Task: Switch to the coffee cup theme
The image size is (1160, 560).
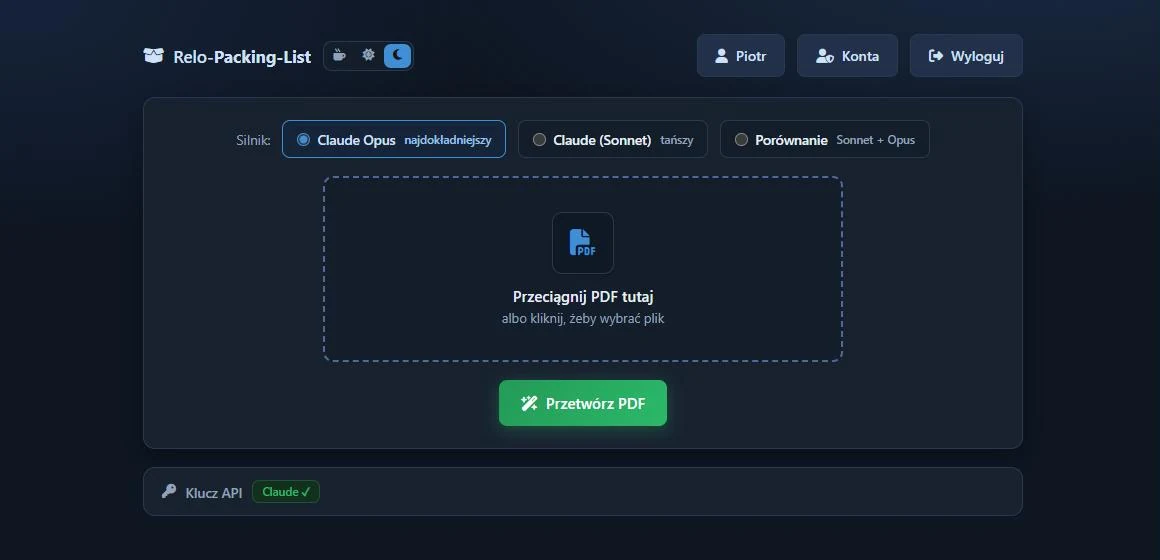Action: [x=339, y=55]
